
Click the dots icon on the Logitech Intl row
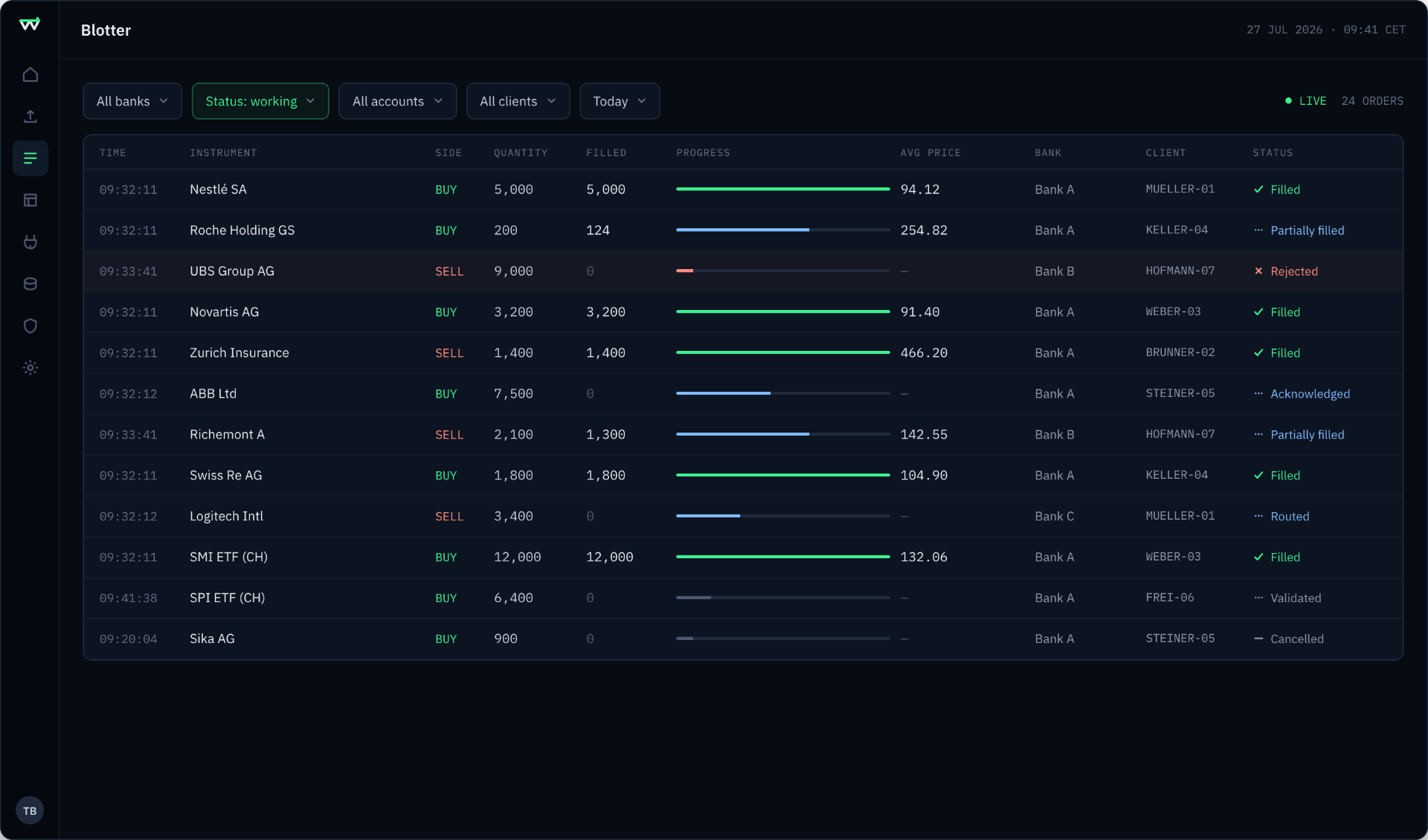pyautogui.click(x=1258, y=516)
